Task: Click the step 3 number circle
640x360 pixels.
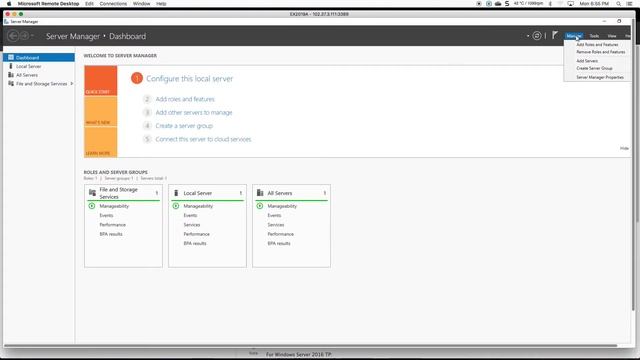Action: (x=147, y=113)
